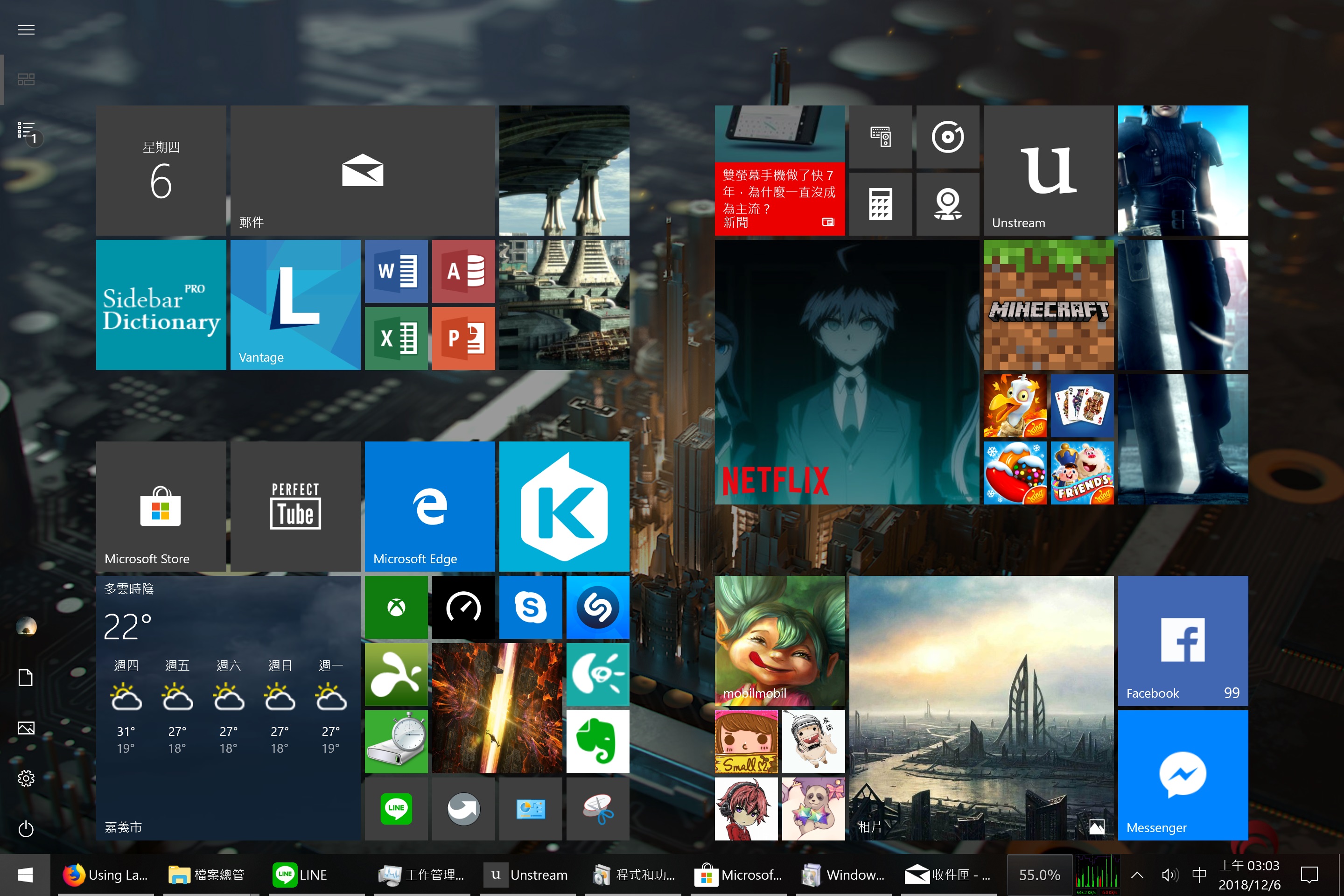This screenshot has height=896, width=1344.
Task: Switch to 收件匣 Mail taskbar item
Action: (x=949, y=875)
